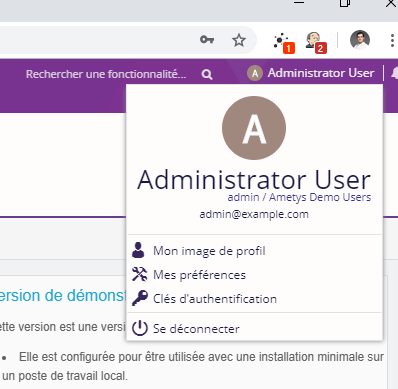Open Mes préférences

click(199, 275)
